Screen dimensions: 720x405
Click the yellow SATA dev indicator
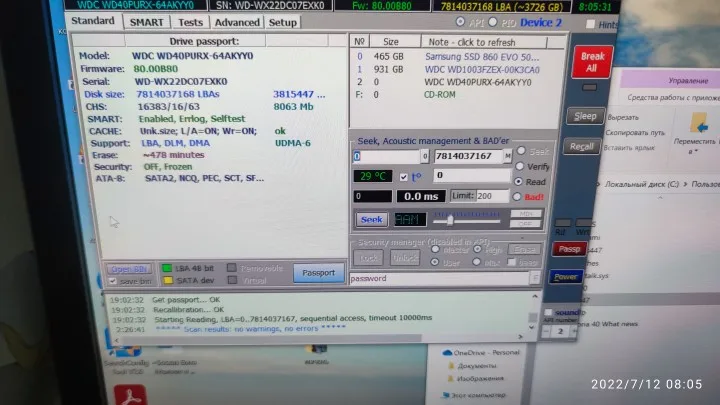point(168,280)
